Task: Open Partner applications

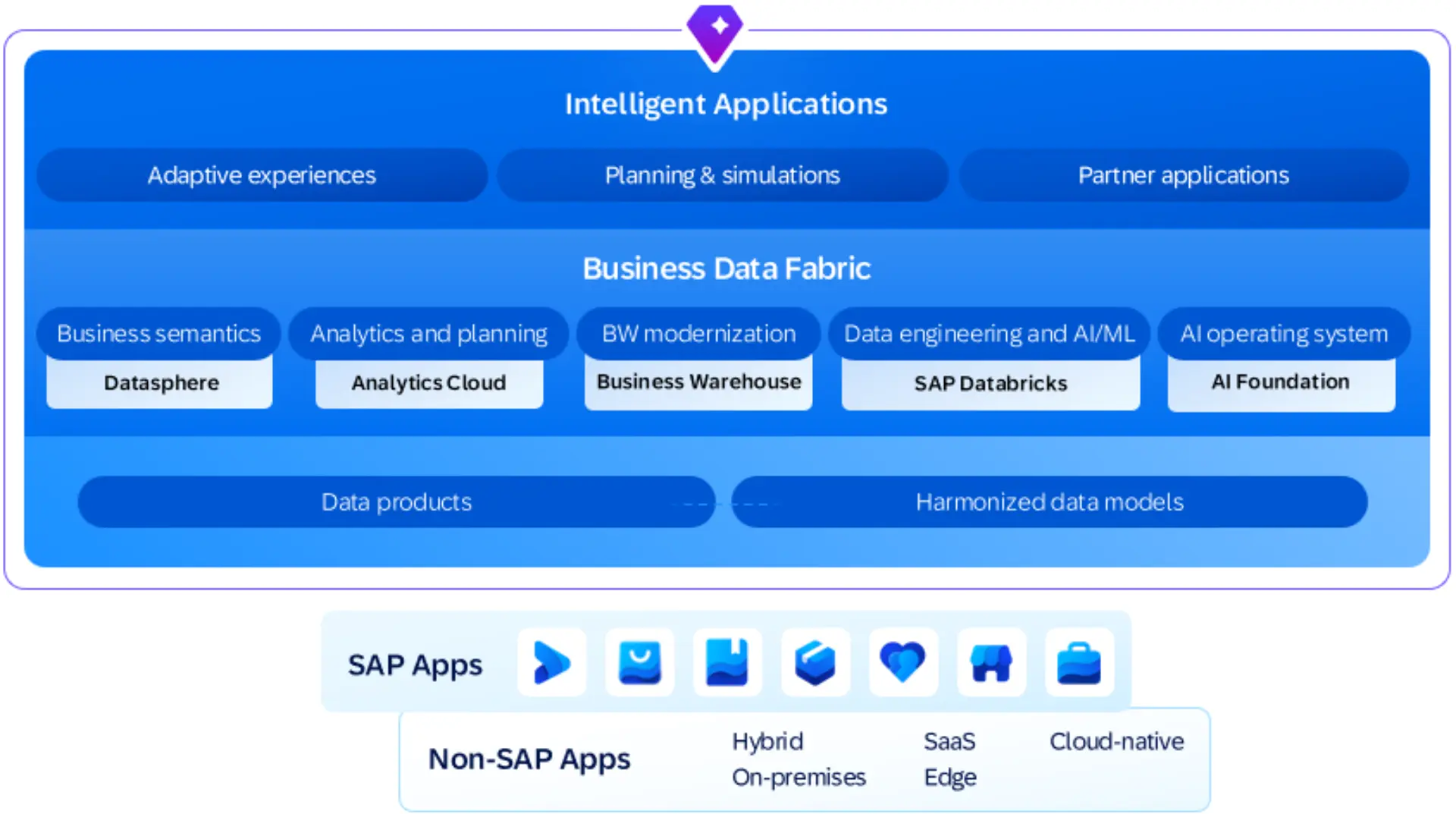Action: point(1183,175)
